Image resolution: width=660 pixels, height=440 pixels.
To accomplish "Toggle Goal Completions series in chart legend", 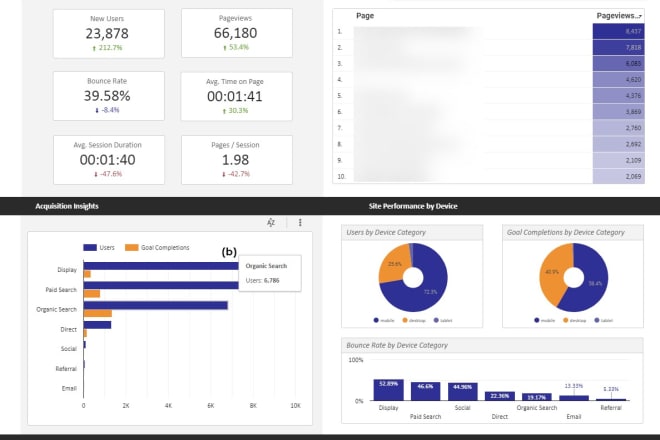I will coord(157,248).
